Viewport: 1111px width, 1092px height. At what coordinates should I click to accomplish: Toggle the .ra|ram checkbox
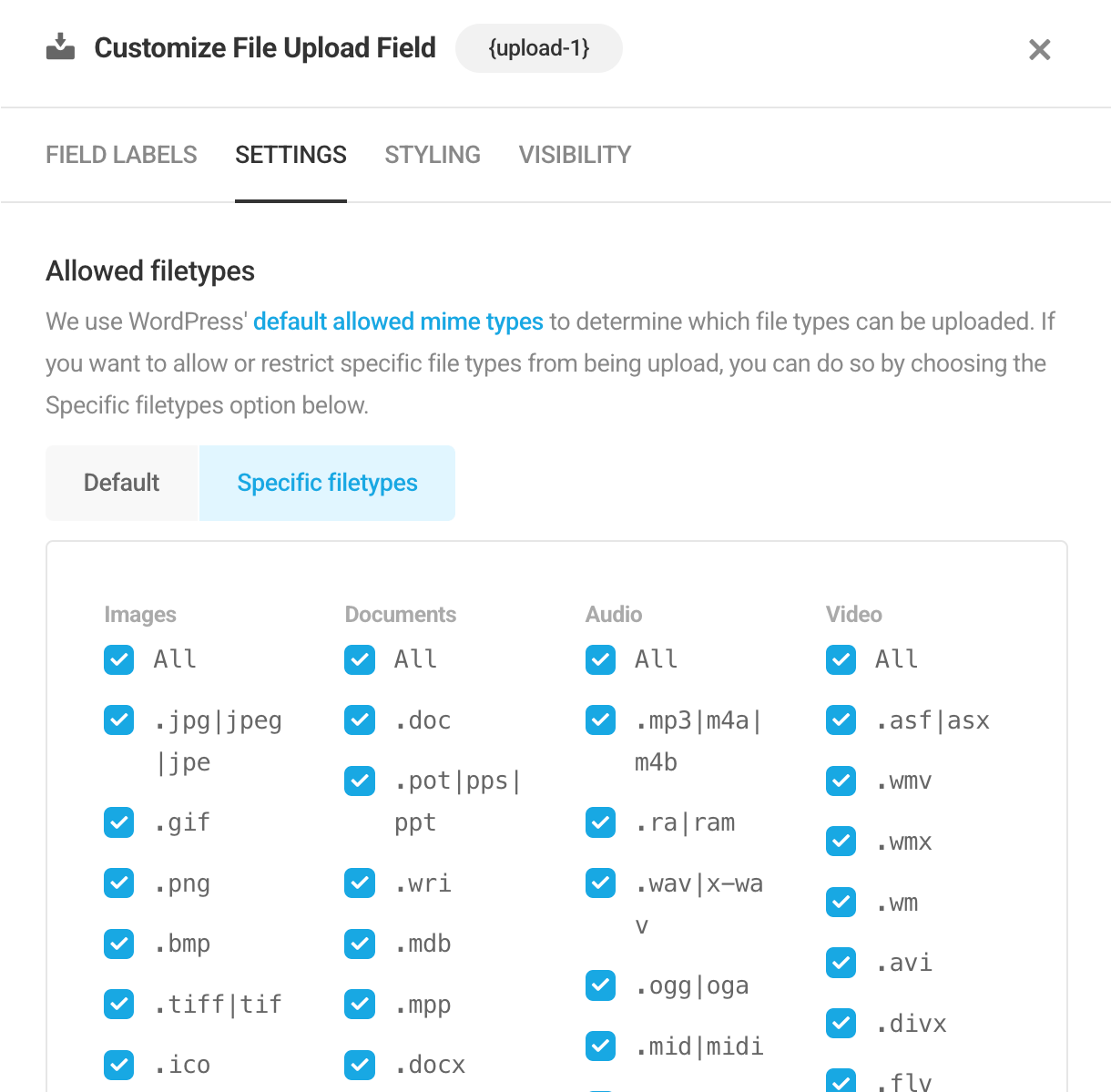601,822
